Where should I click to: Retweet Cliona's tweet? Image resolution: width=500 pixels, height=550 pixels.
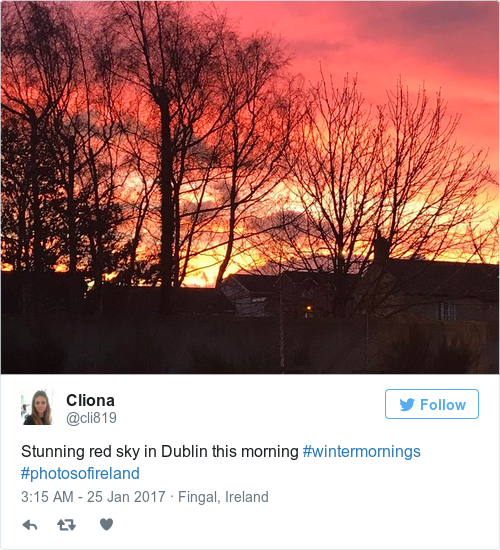click(66, 525)
